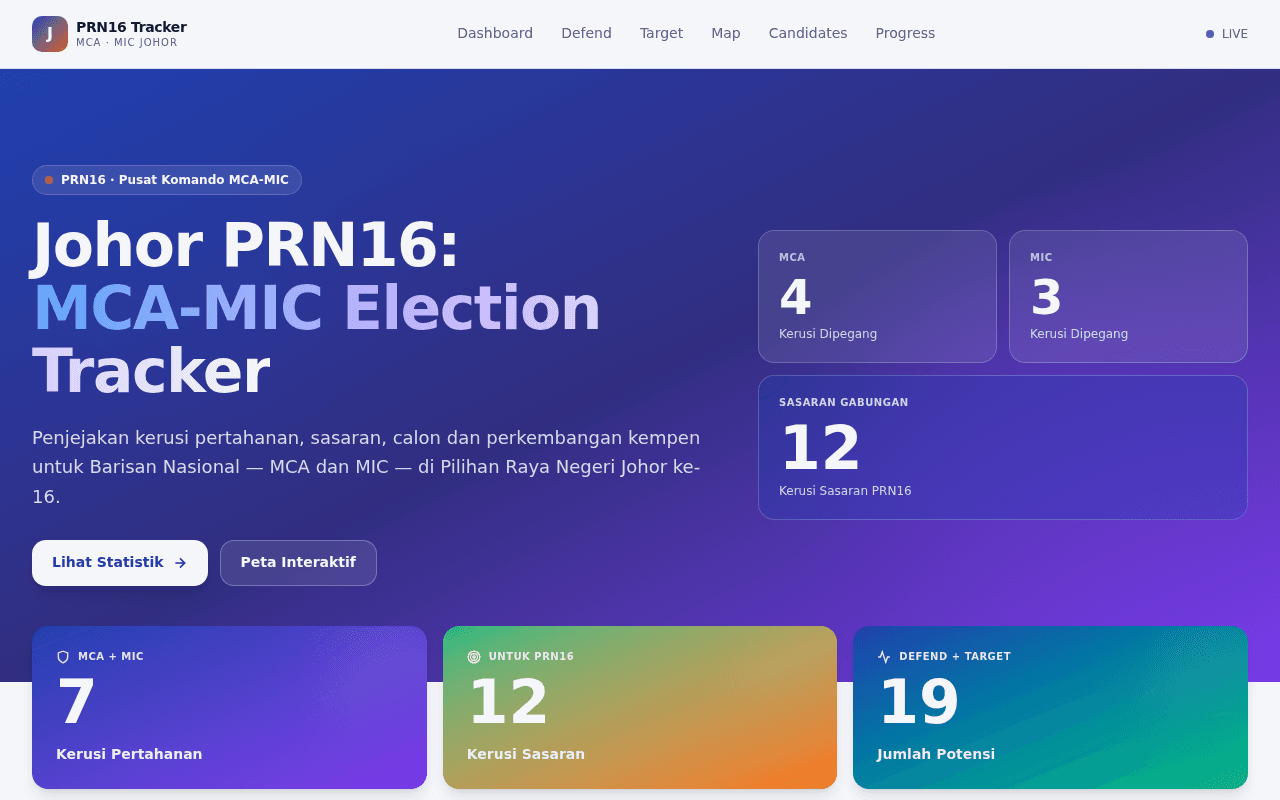Open the Sasaran Gabungan 12 card
This screenshot has height=800, width=1280.
click(1003, 448)
